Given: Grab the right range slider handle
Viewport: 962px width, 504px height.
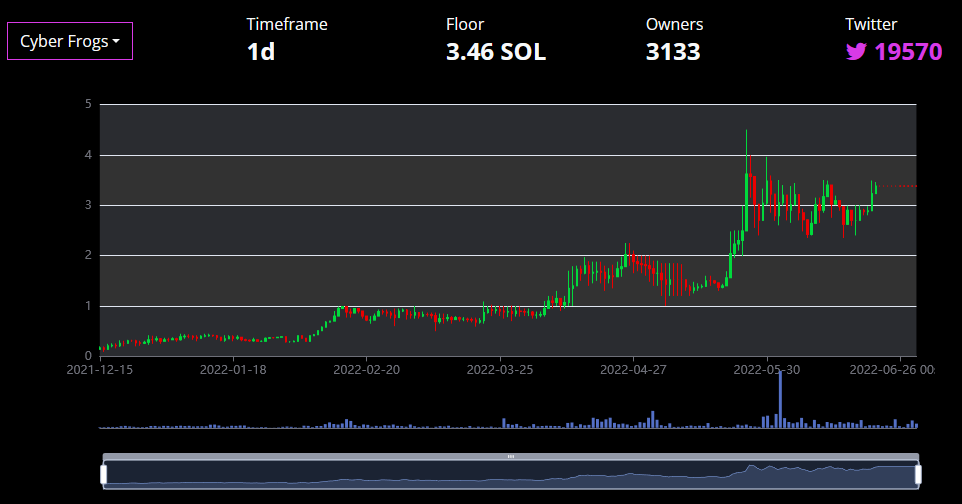Looking at the screenshot, I should (x=918, y=475).
